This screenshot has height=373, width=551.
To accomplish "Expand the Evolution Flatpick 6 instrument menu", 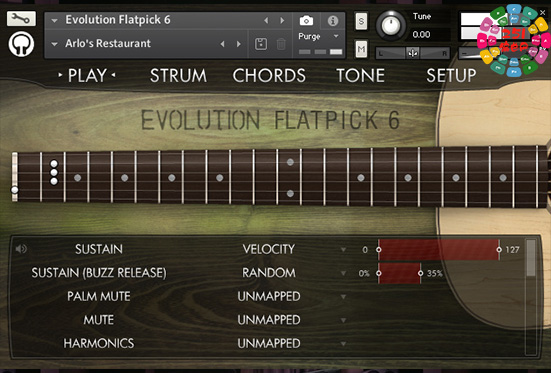I will (54, 21).
